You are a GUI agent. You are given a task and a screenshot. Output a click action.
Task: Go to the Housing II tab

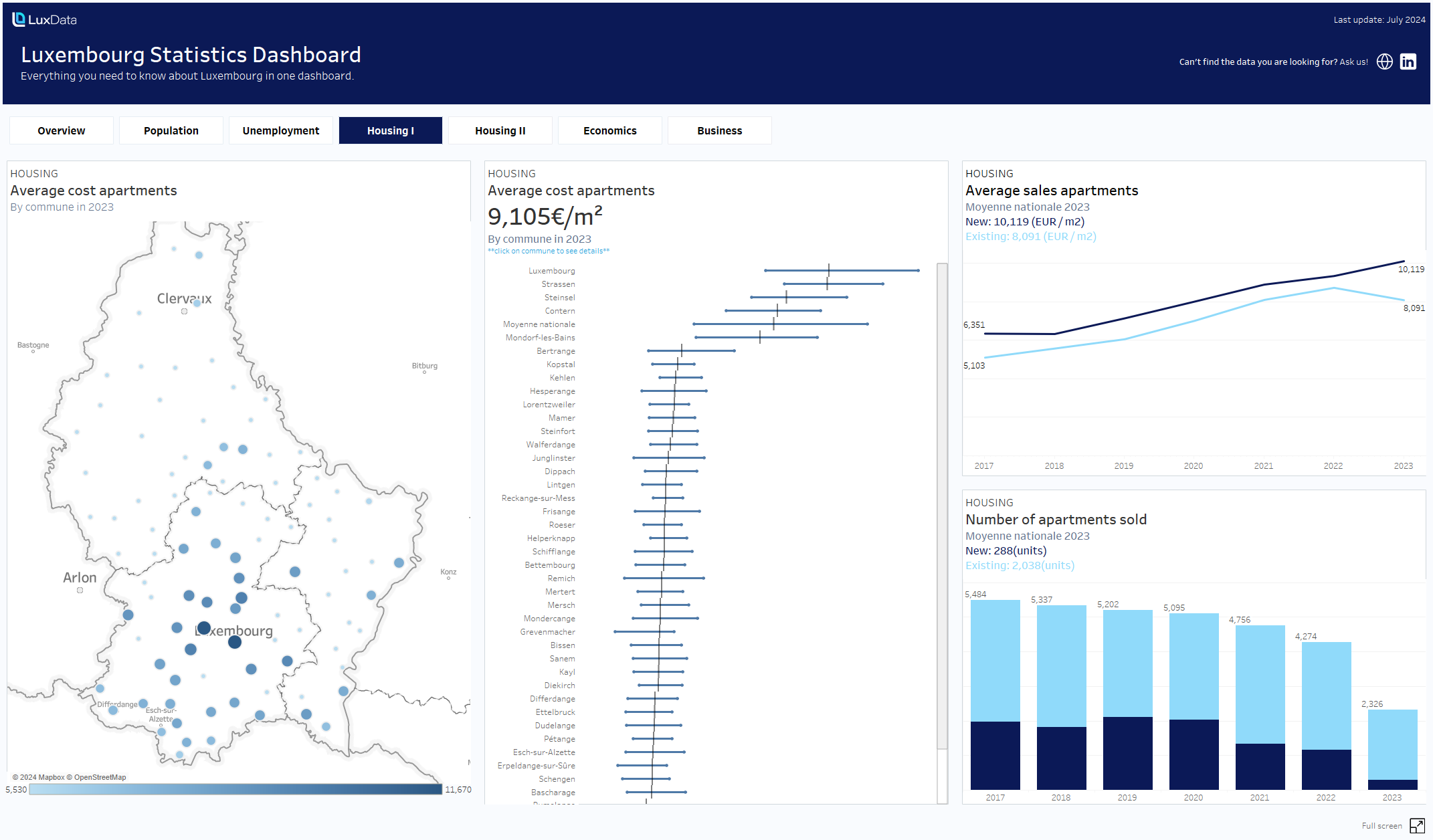click(500, 130)
